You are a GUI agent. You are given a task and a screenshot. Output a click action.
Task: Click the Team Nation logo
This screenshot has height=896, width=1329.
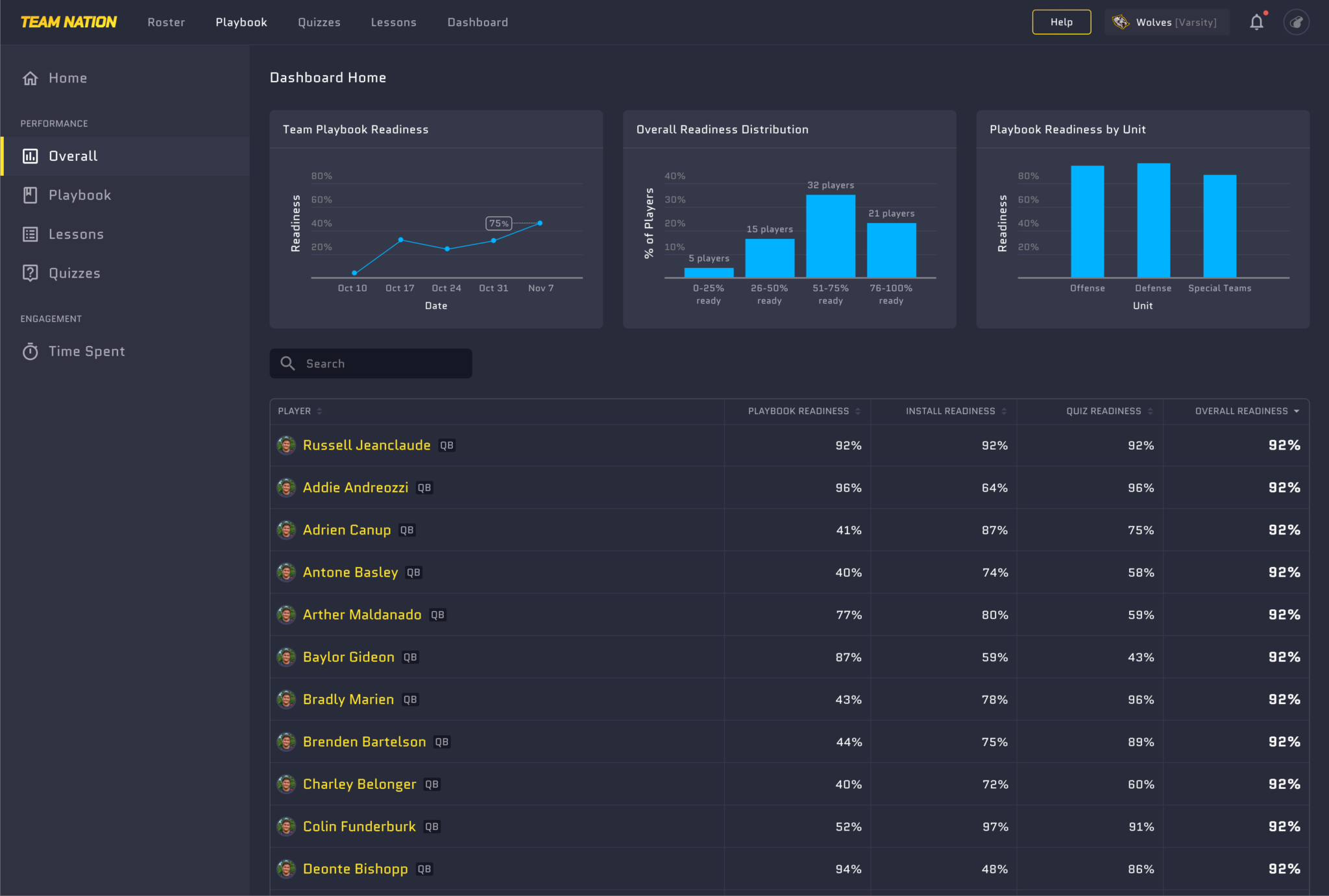[67, 21]
